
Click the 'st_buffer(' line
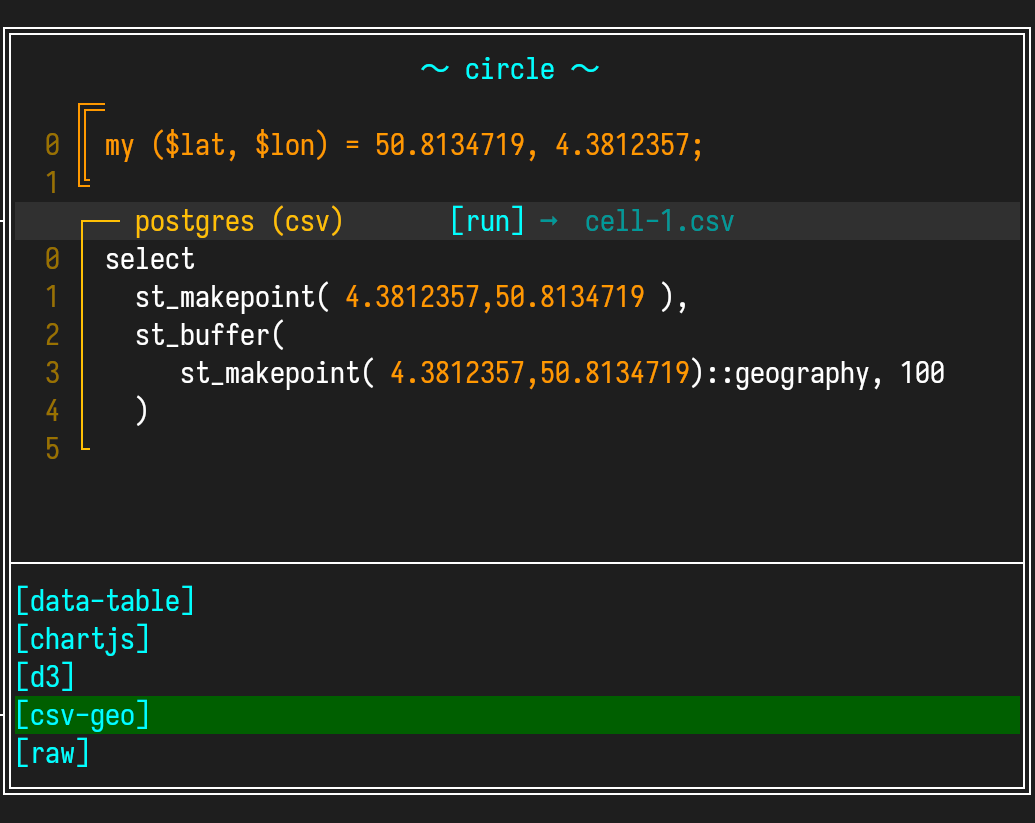(x=210, y=334)
